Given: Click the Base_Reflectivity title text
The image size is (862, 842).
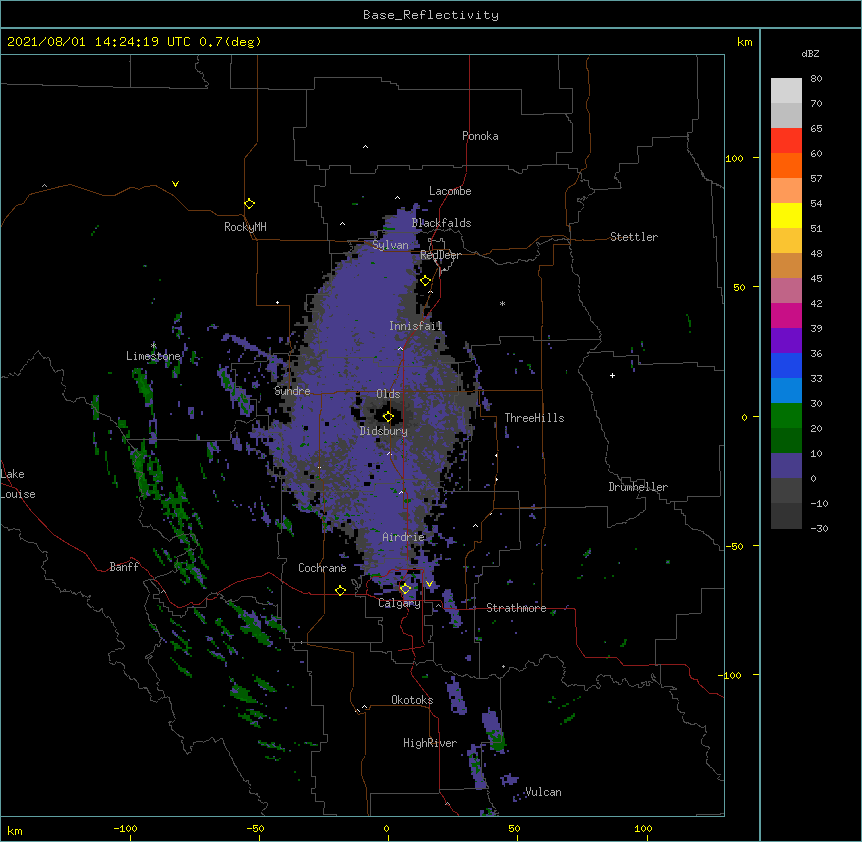Looking at the screenshot, I should click(431, 15).
